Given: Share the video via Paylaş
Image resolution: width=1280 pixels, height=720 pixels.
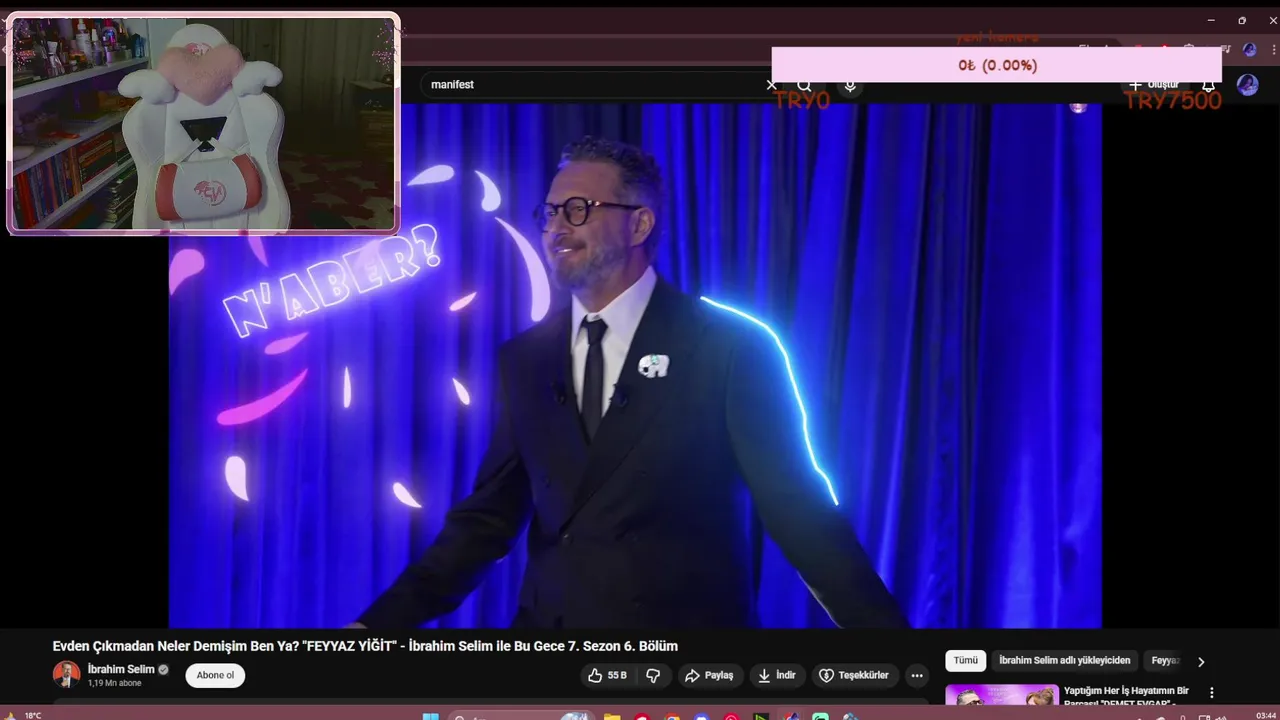Looking at the screenshot, I should [709, 676].
